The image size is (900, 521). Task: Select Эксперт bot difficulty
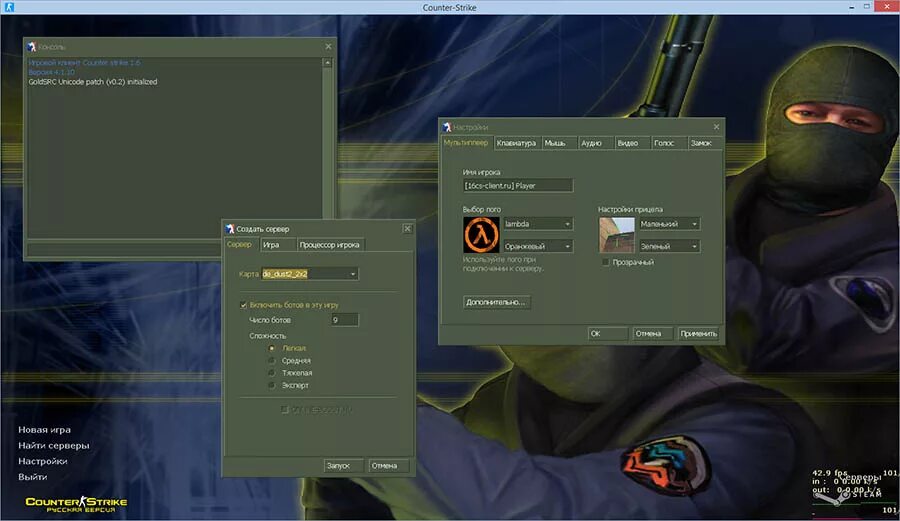272,385
